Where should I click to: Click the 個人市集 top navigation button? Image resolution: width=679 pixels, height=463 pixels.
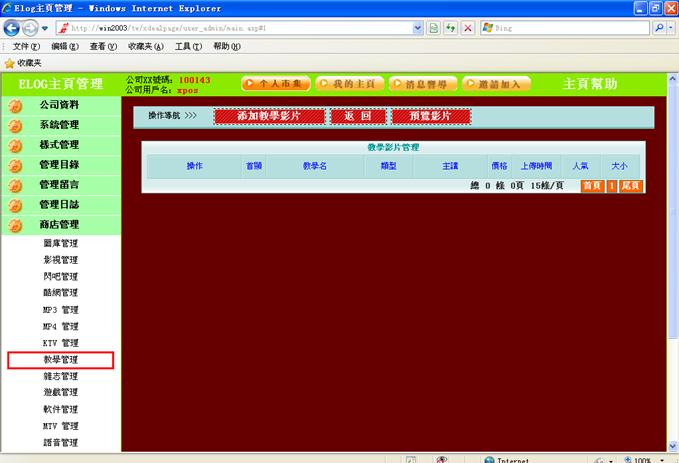click(275, 84)
